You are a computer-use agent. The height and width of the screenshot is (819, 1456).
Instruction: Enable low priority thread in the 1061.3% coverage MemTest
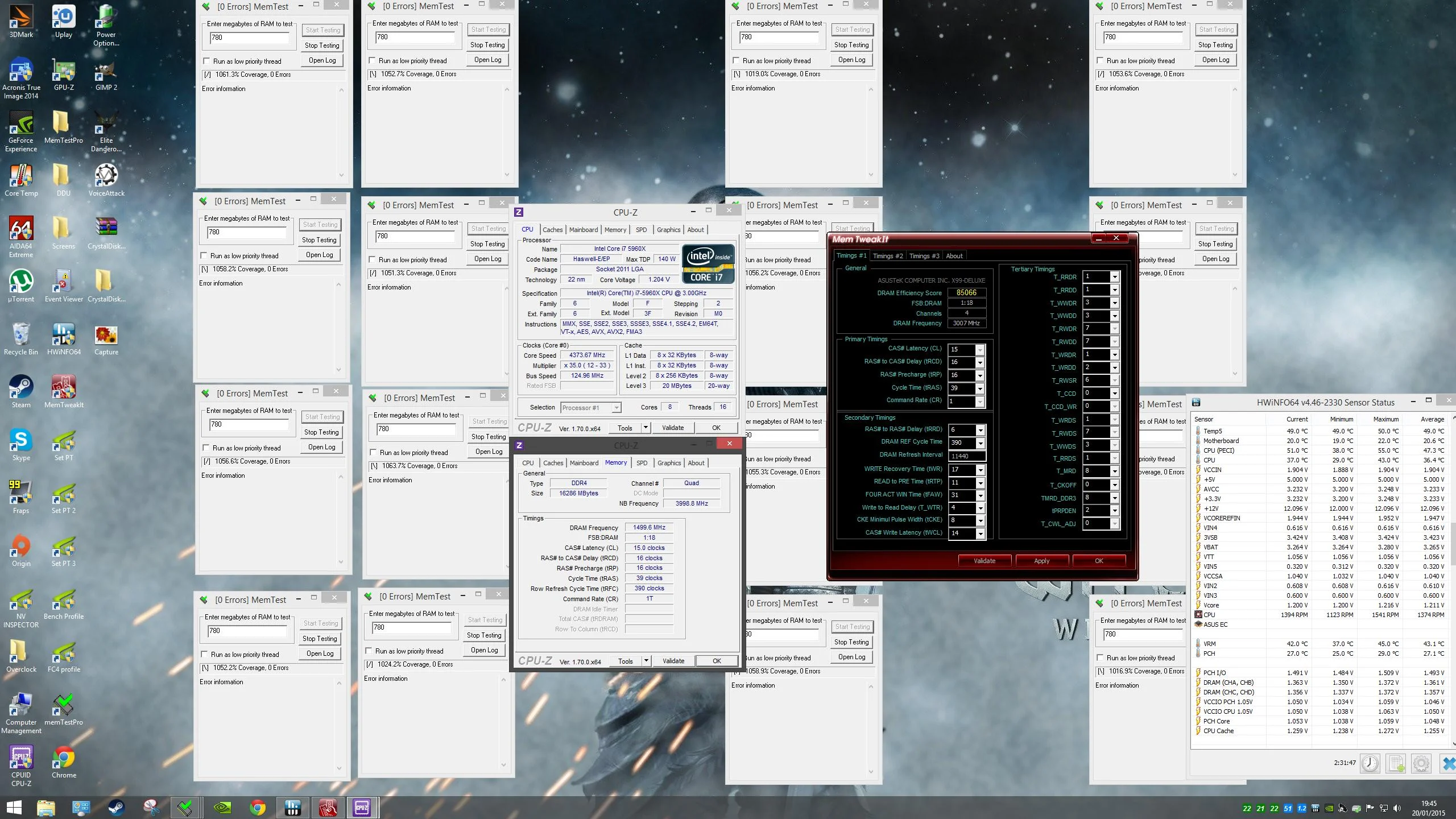coord(206,61)
